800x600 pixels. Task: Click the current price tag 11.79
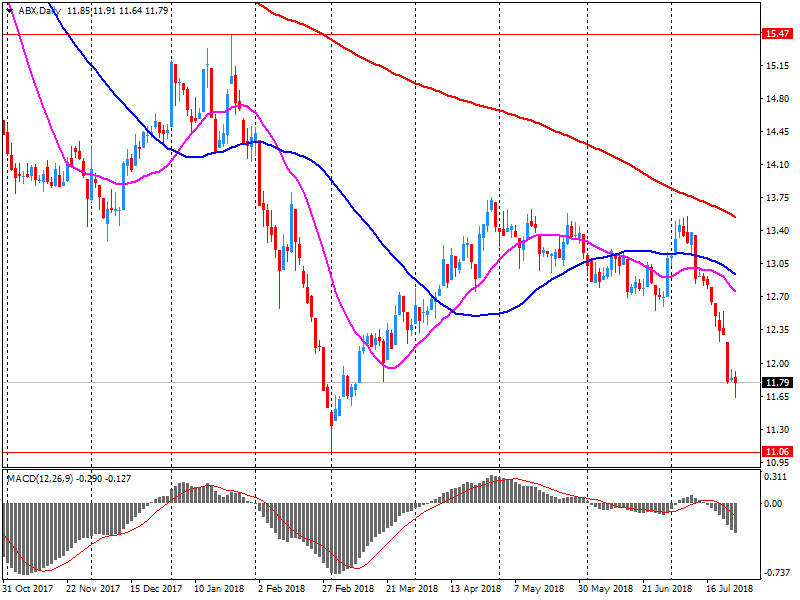pyautogui.click(x=777, y=382)
